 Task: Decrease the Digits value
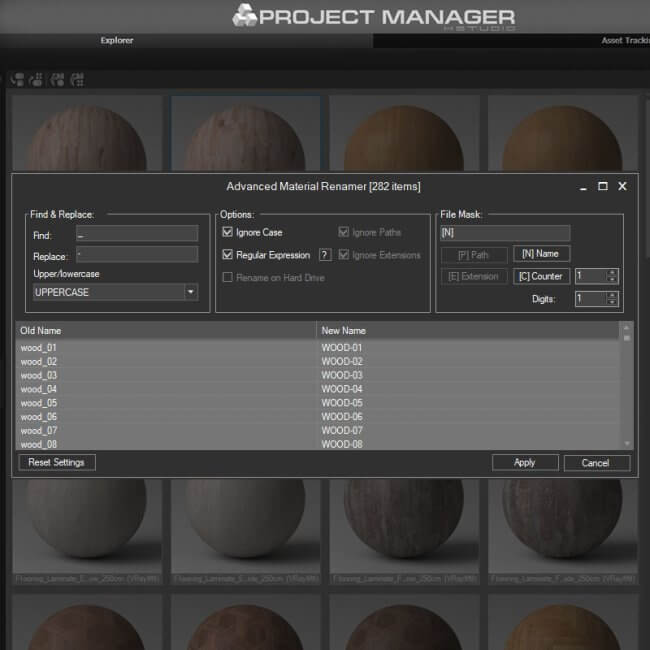tap(612, 302)
